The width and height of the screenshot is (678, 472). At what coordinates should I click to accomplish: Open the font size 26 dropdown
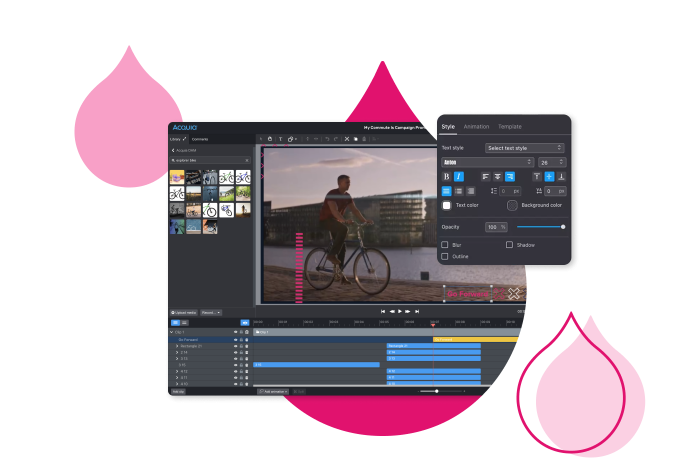[x=552, y=162]
